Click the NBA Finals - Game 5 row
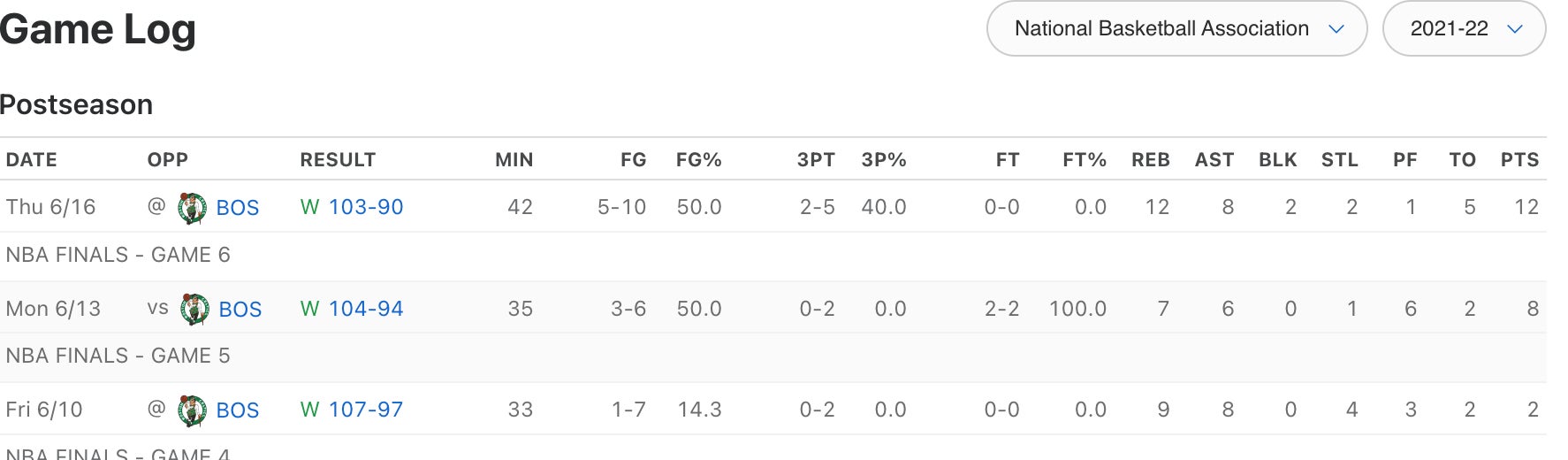1568x460 pixels. pos(118,356)
